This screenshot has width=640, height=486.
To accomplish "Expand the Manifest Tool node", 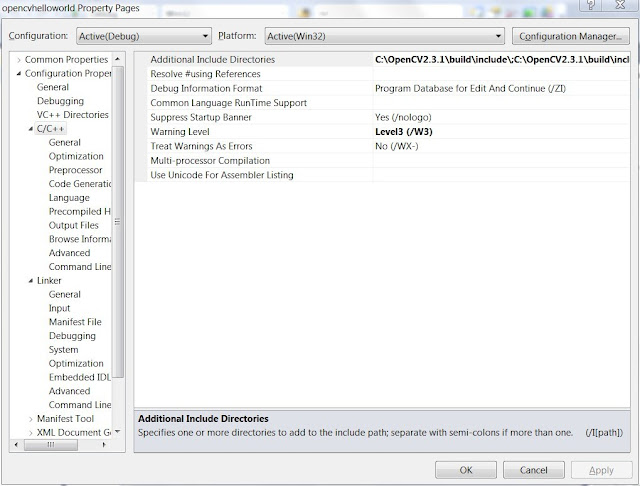I will click(31, 419).
